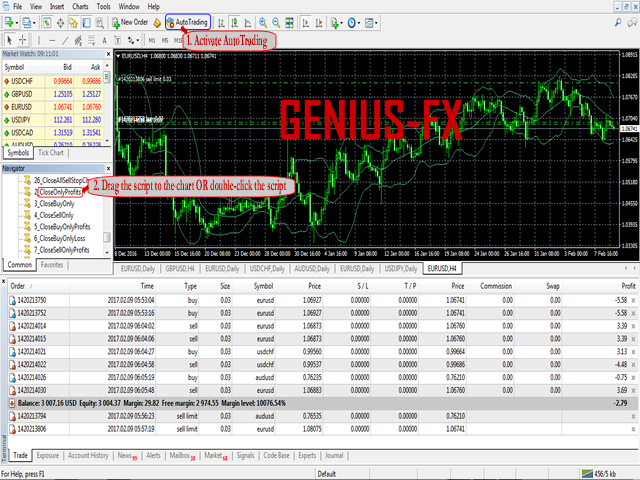The height and width of the screenshot is (480, 640).
Task: Switch timeframe to M1
Action: 152,40
